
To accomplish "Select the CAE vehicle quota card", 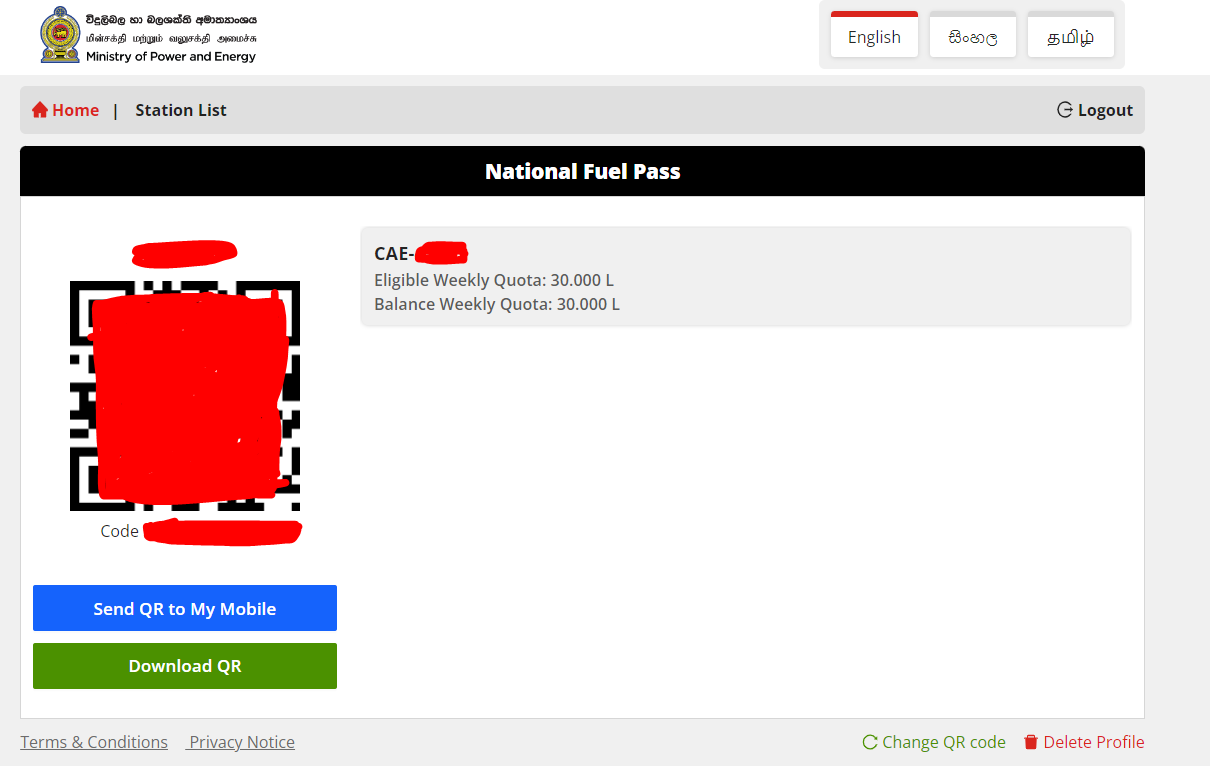I will [746, 276].
